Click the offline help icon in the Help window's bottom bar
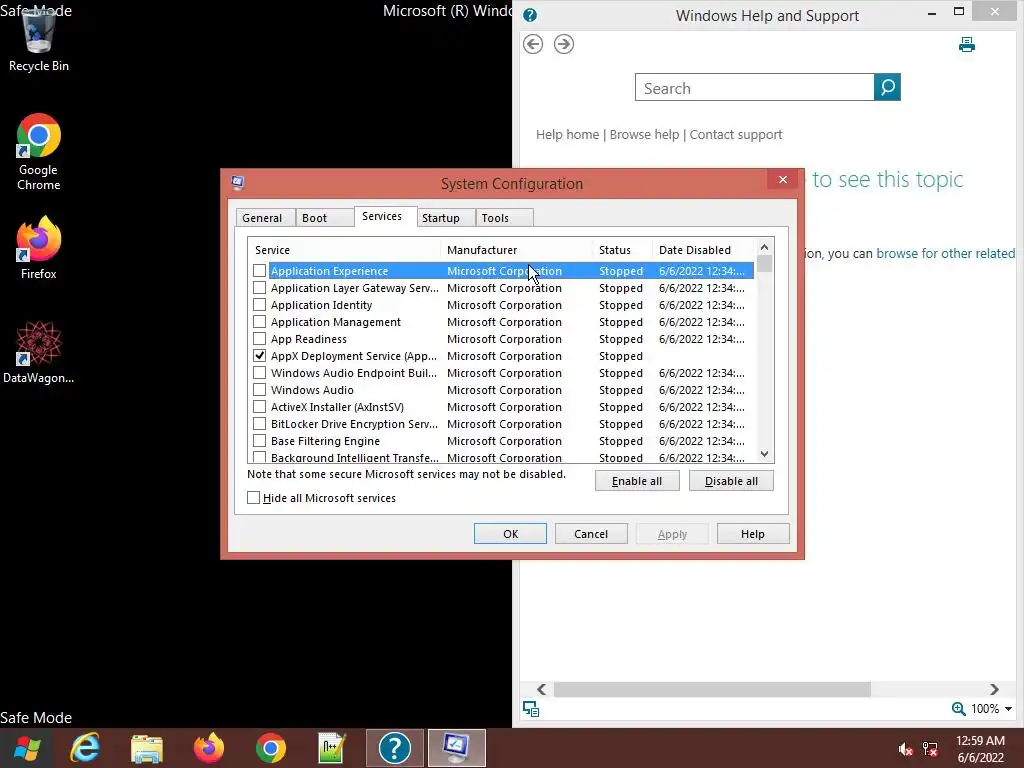The image size is (1024, 768). pos(531,709)
